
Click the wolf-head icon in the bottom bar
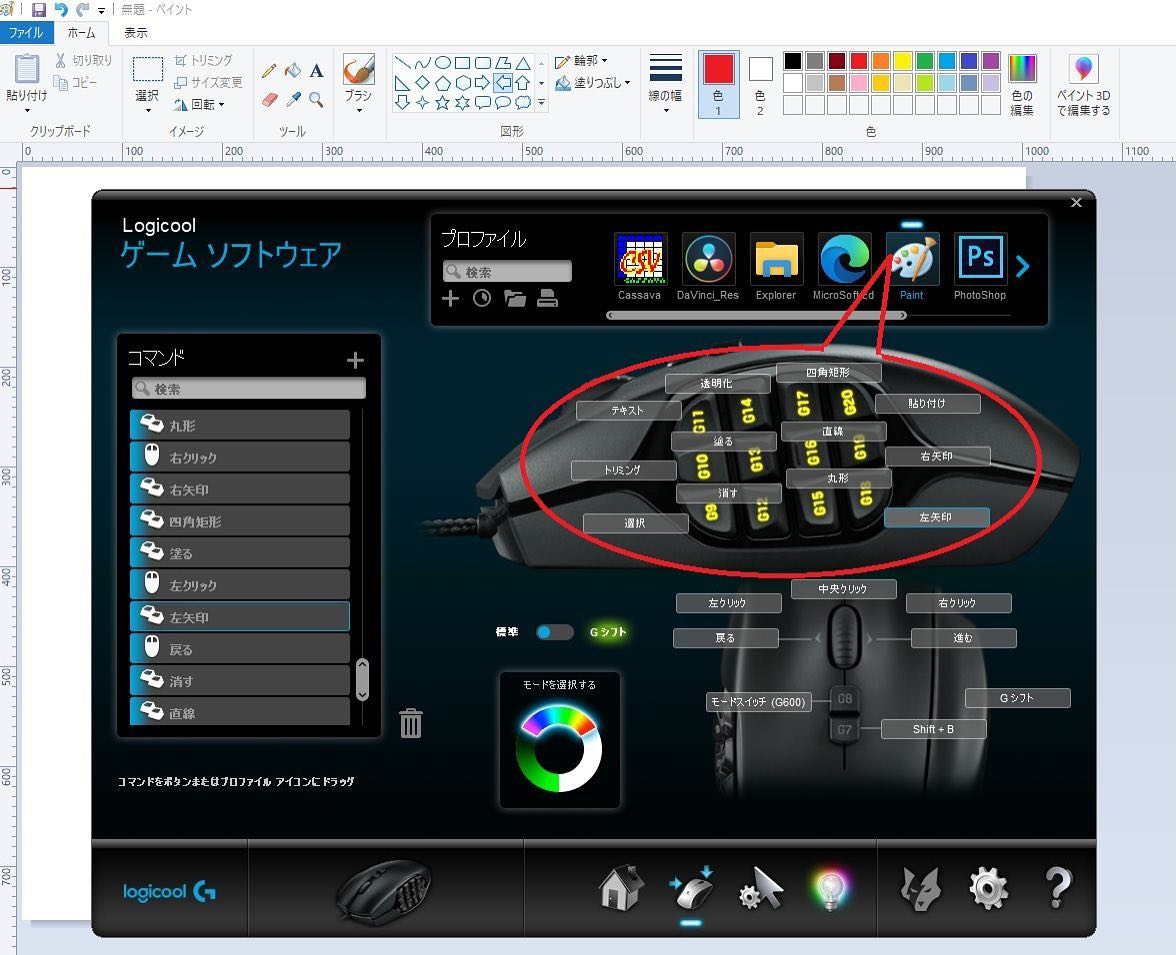pyautogui.click(x=920, y=888)
